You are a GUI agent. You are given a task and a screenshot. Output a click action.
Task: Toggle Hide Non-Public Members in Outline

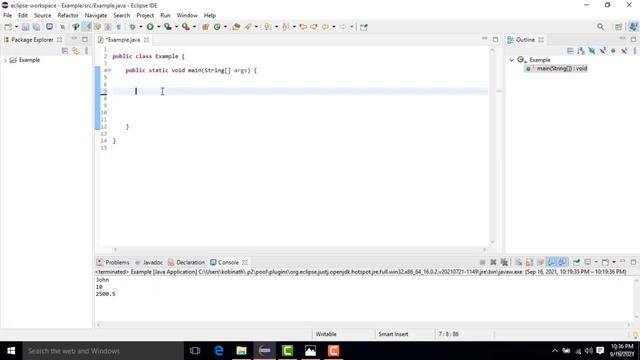(x=613, y=51)
